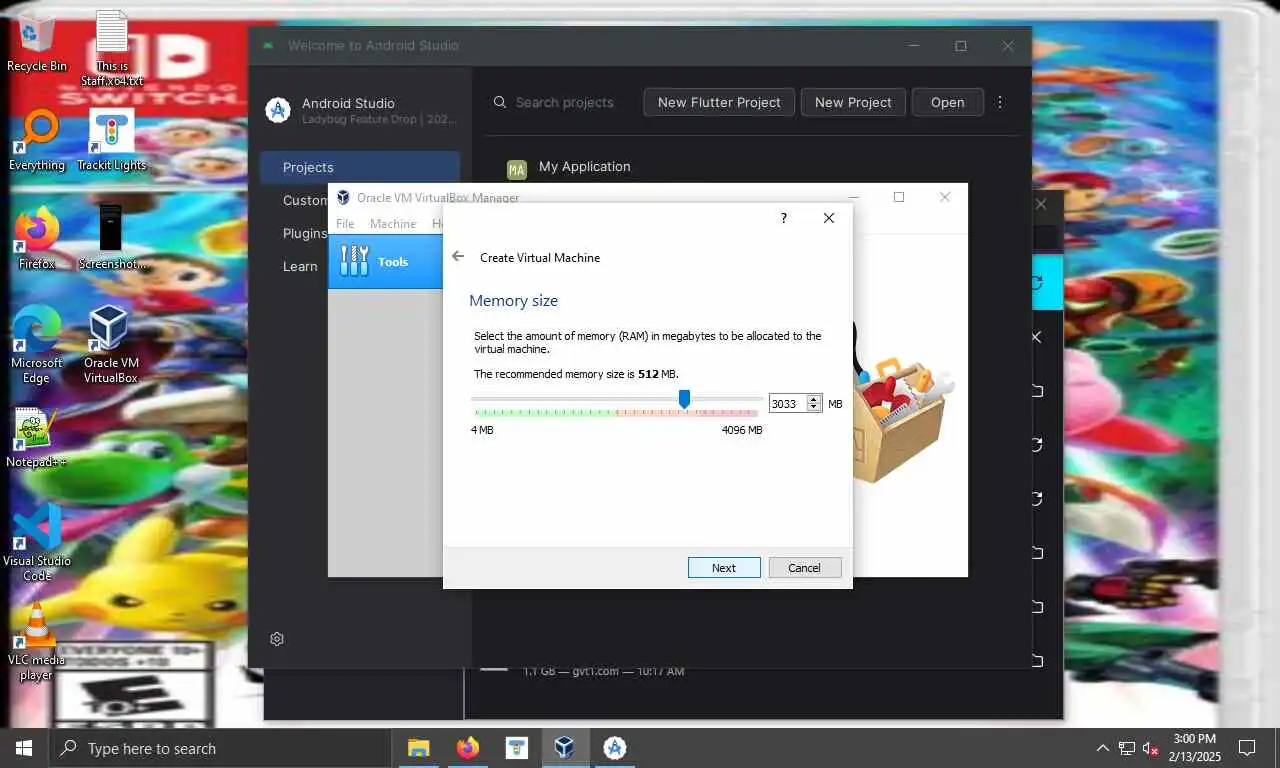Launch the Everything search shortcut
Screen dimensions: 1280x768
pos(37,140)
